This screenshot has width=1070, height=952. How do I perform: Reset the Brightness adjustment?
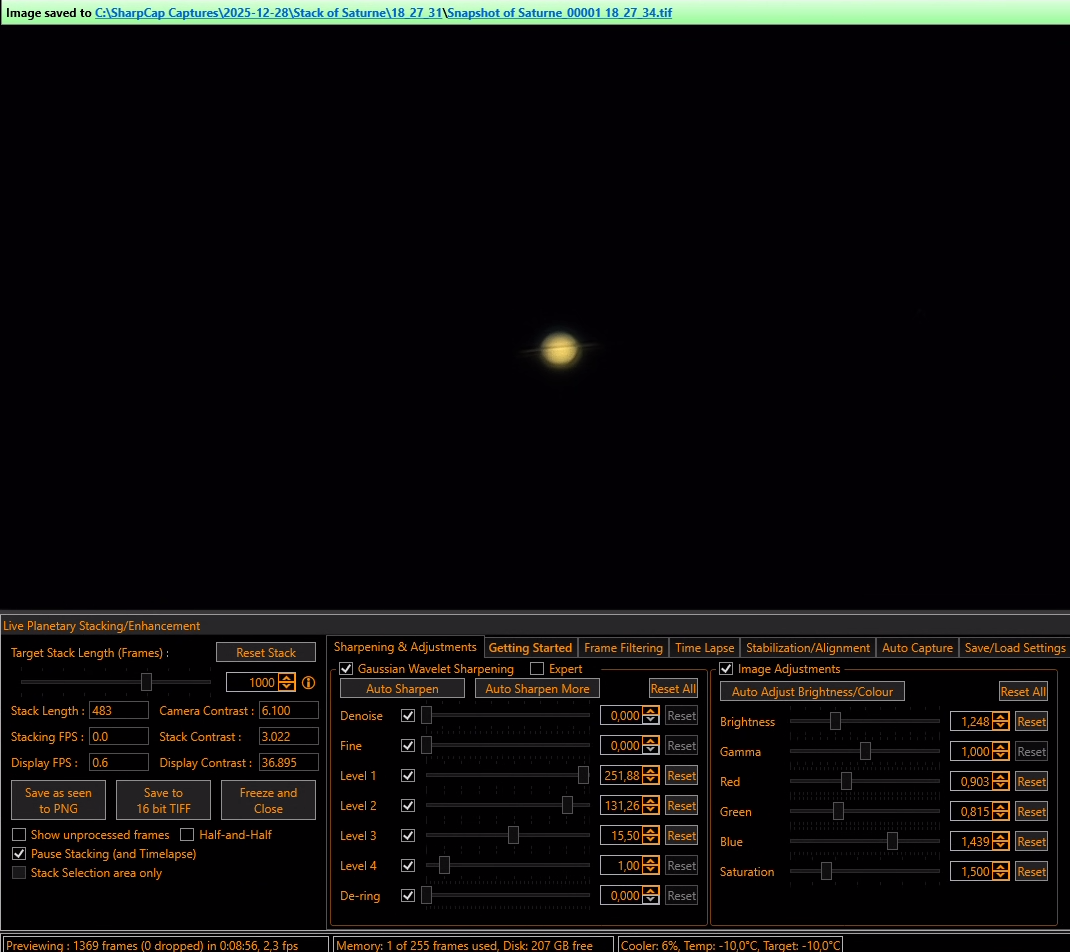[x=1031, y=721]
